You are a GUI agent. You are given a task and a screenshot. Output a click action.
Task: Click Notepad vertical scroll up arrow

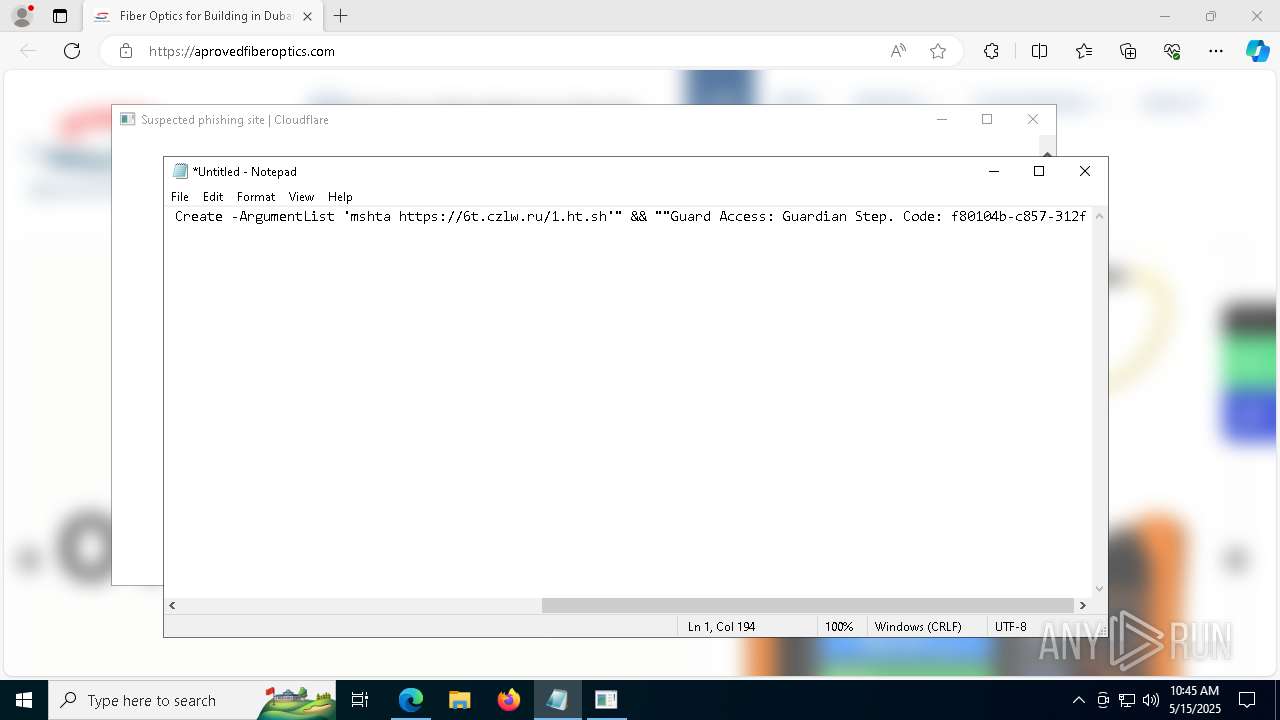point(1100,215)
